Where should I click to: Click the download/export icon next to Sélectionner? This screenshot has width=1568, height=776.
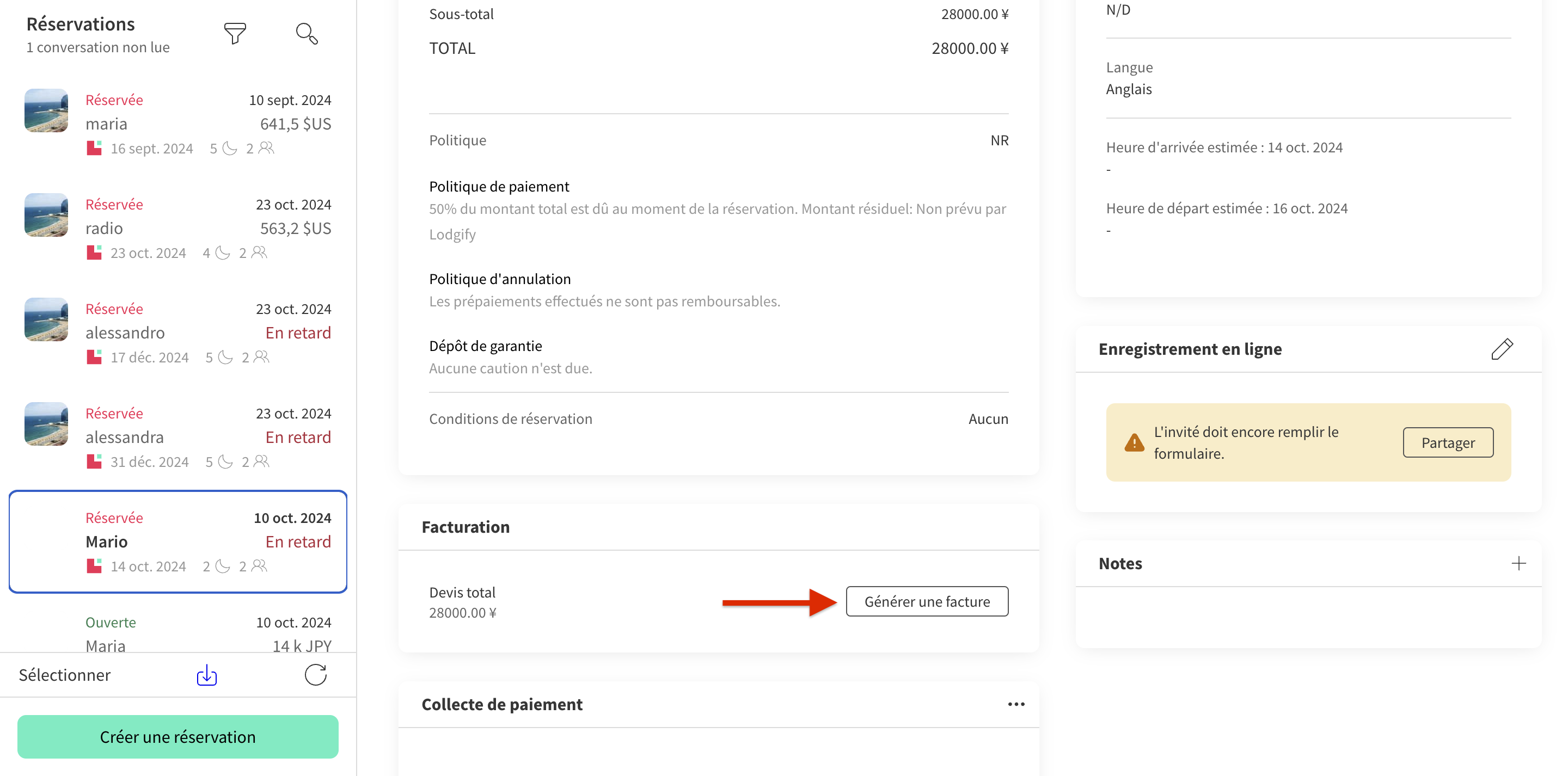point(207,675)
